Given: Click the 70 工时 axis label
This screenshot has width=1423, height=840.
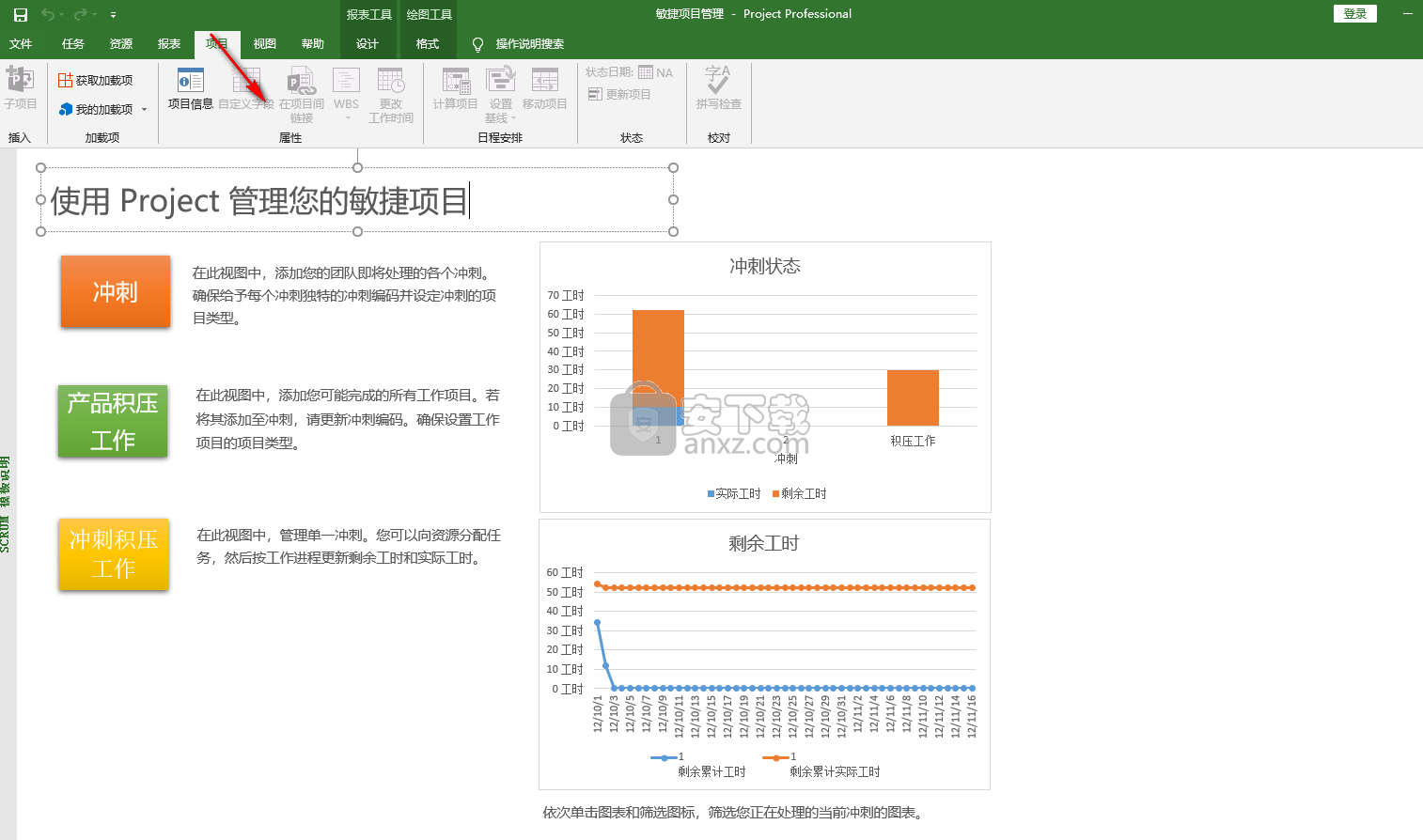Looking at the screenshot, I should (x=566, y=295).
